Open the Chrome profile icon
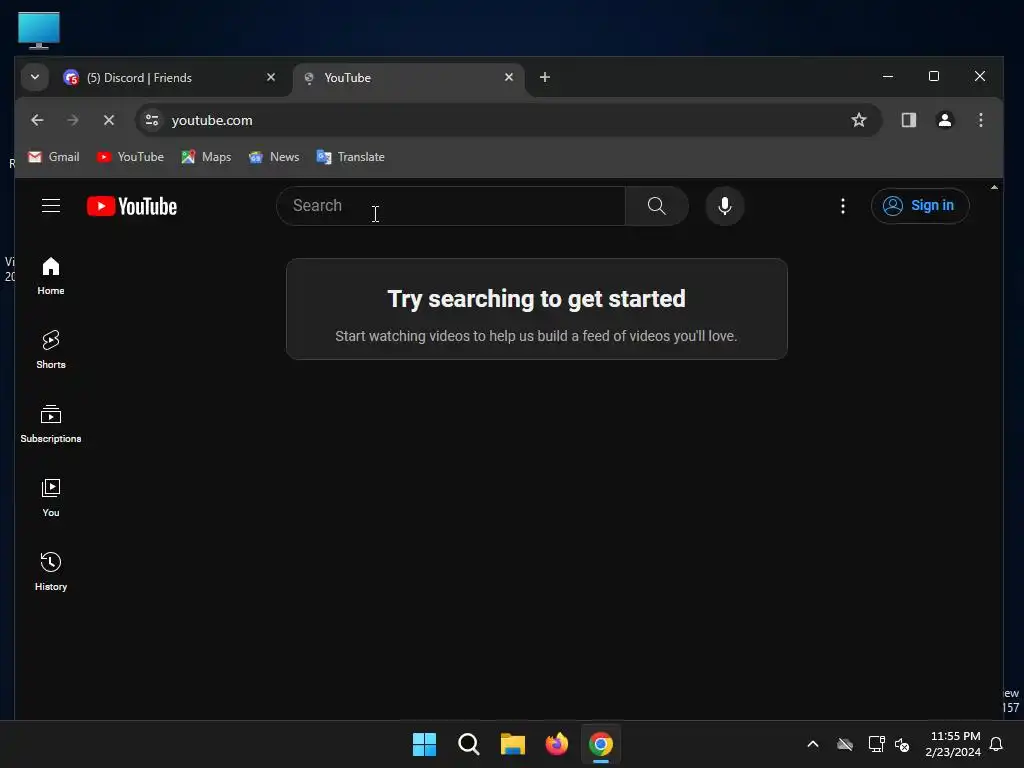1024x768 pixels. coord(944,120)
